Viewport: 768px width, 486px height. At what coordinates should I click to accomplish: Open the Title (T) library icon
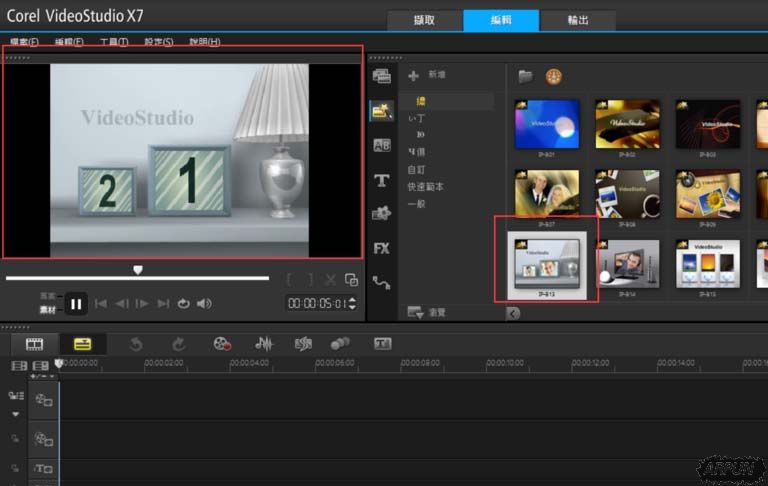click(381, 180)
